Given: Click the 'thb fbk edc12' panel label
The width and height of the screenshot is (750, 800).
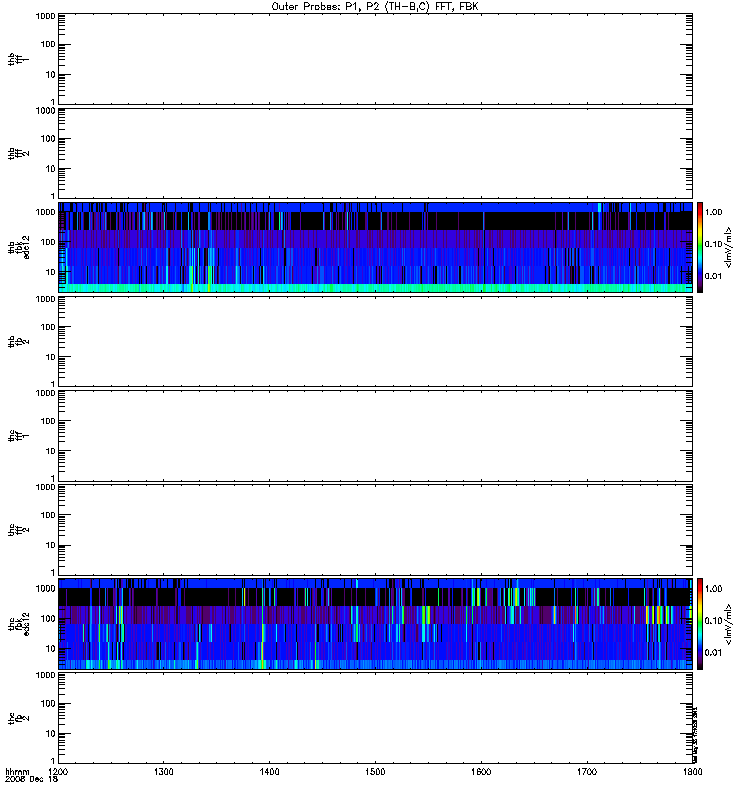Looking at the screenshot, I should 18,247.
